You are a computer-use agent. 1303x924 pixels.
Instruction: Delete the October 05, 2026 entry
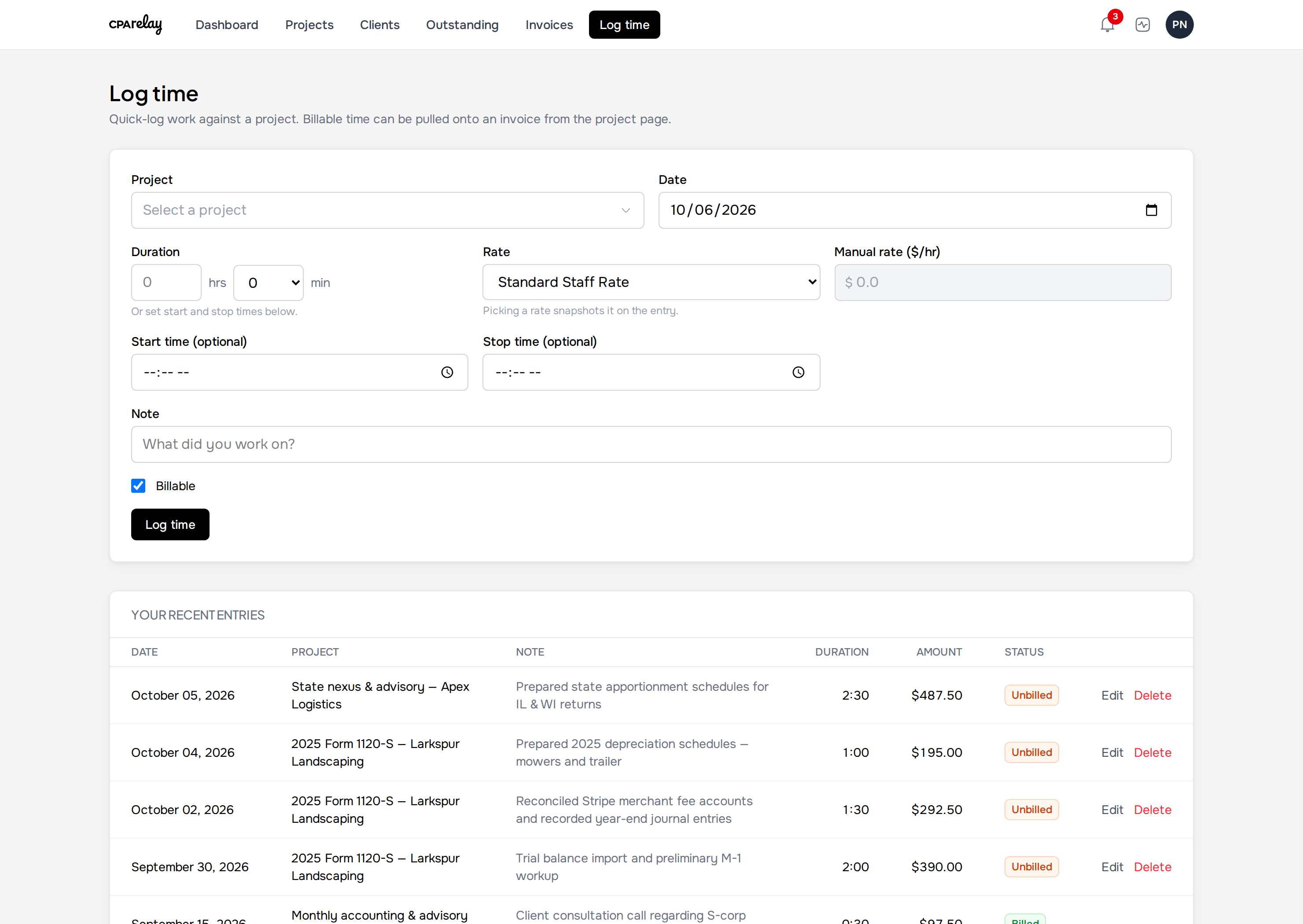click(1152, 695)
